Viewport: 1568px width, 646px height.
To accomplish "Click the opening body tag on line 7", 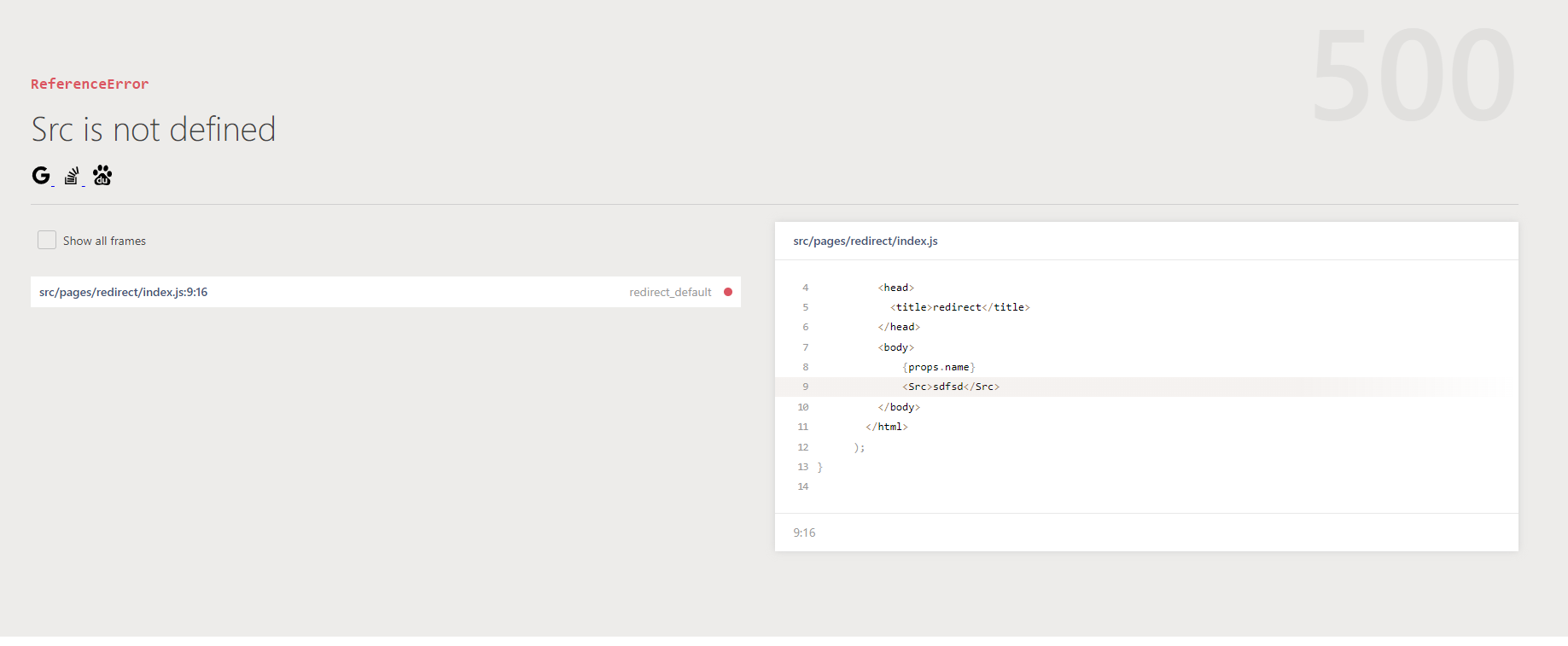I will pos(895,347).
